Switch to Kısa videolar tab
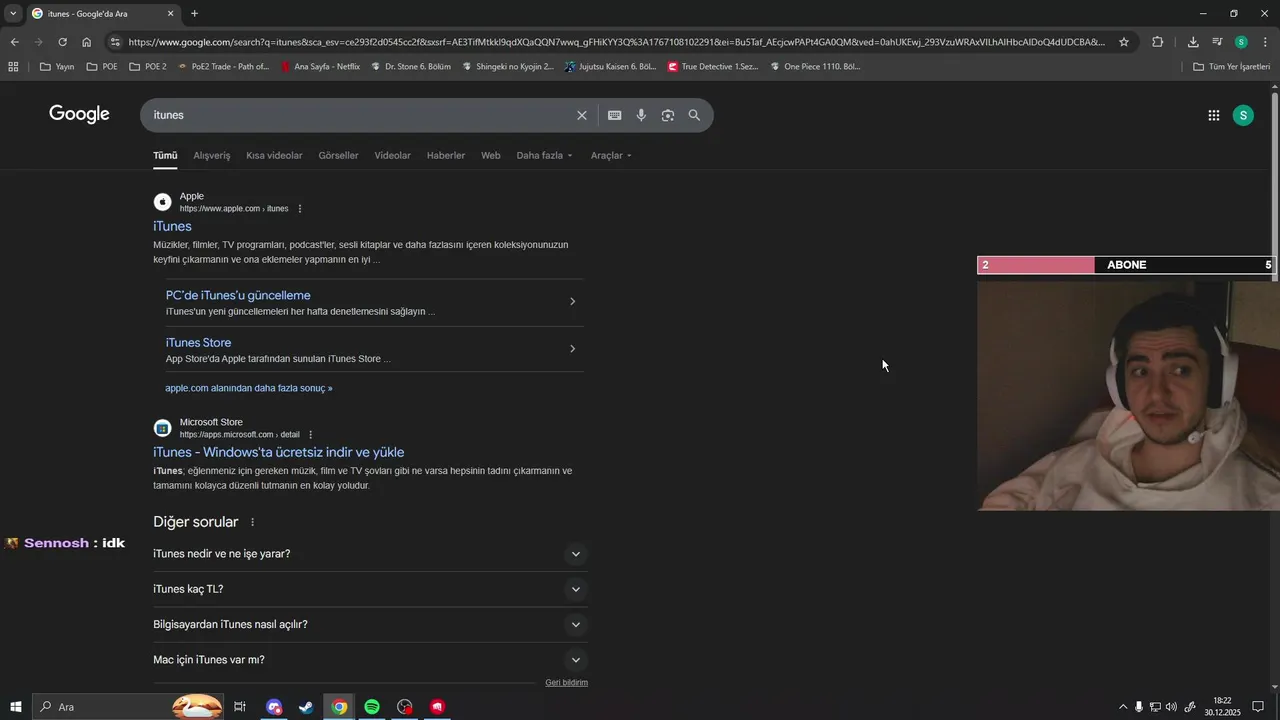This screenshot has width=1280, height=720. point(274,156)
